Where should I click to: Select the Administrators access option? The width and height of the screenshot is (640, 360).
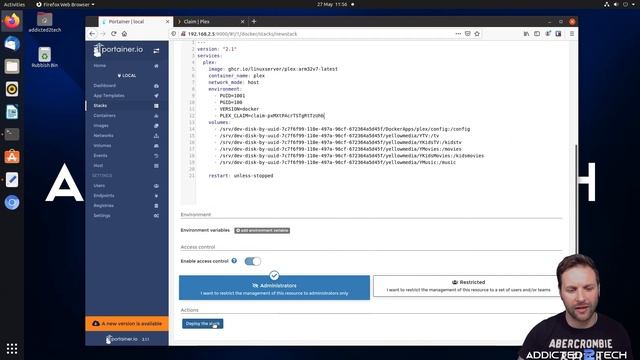pyautogui.click(x=274, y=287)
